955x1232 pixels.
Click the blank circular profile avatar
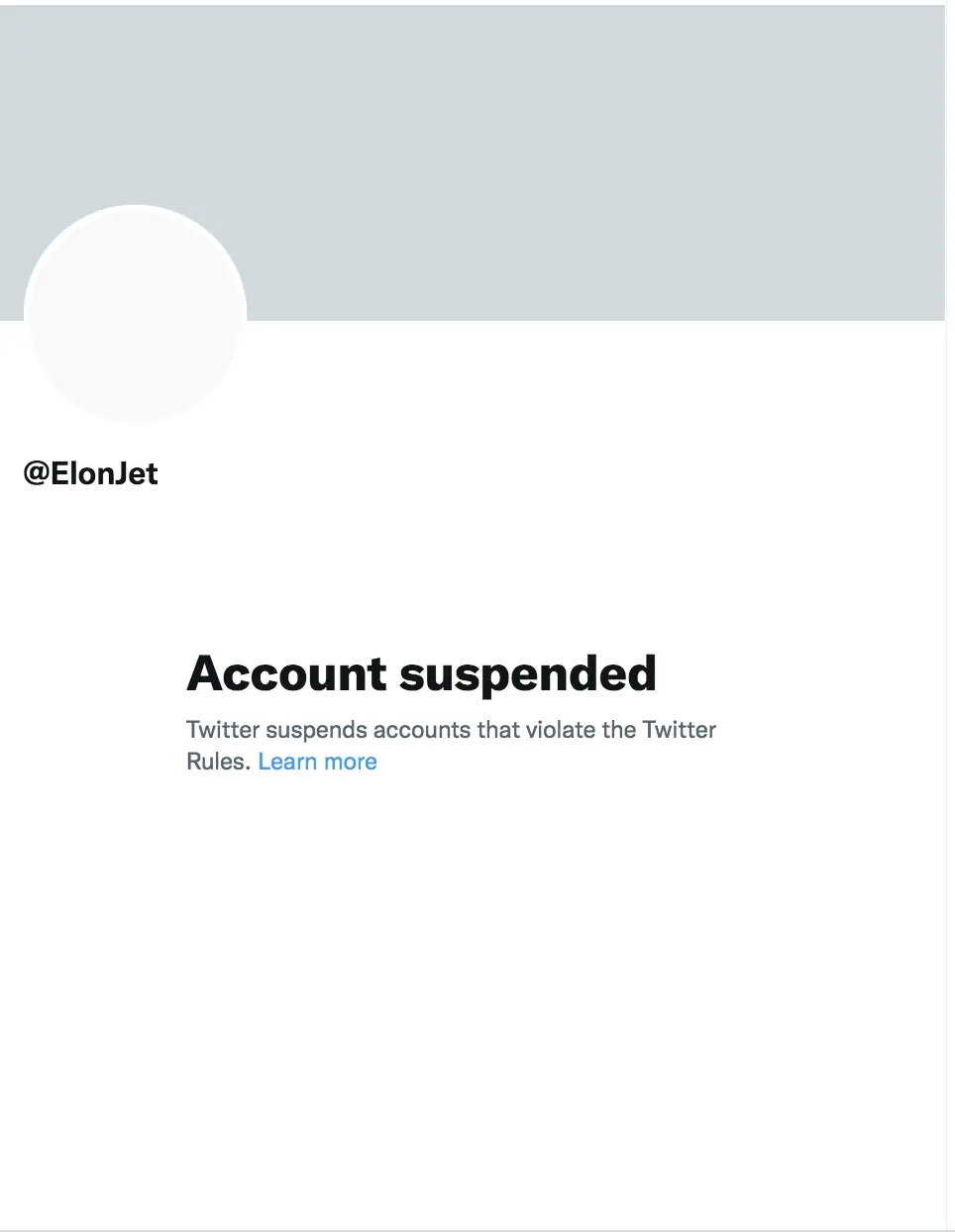(x=136, y=314)
